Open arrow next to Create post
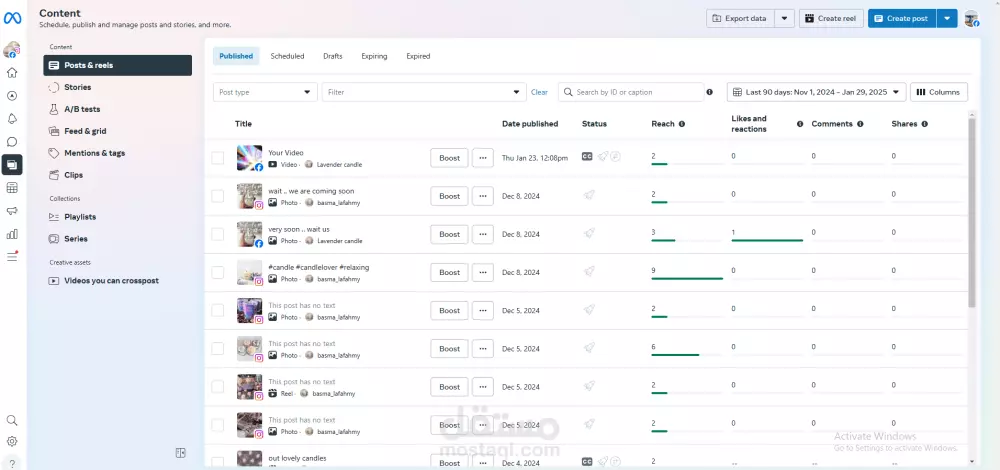The width and height of the screenshot is (1000, 470). (947, 18)
